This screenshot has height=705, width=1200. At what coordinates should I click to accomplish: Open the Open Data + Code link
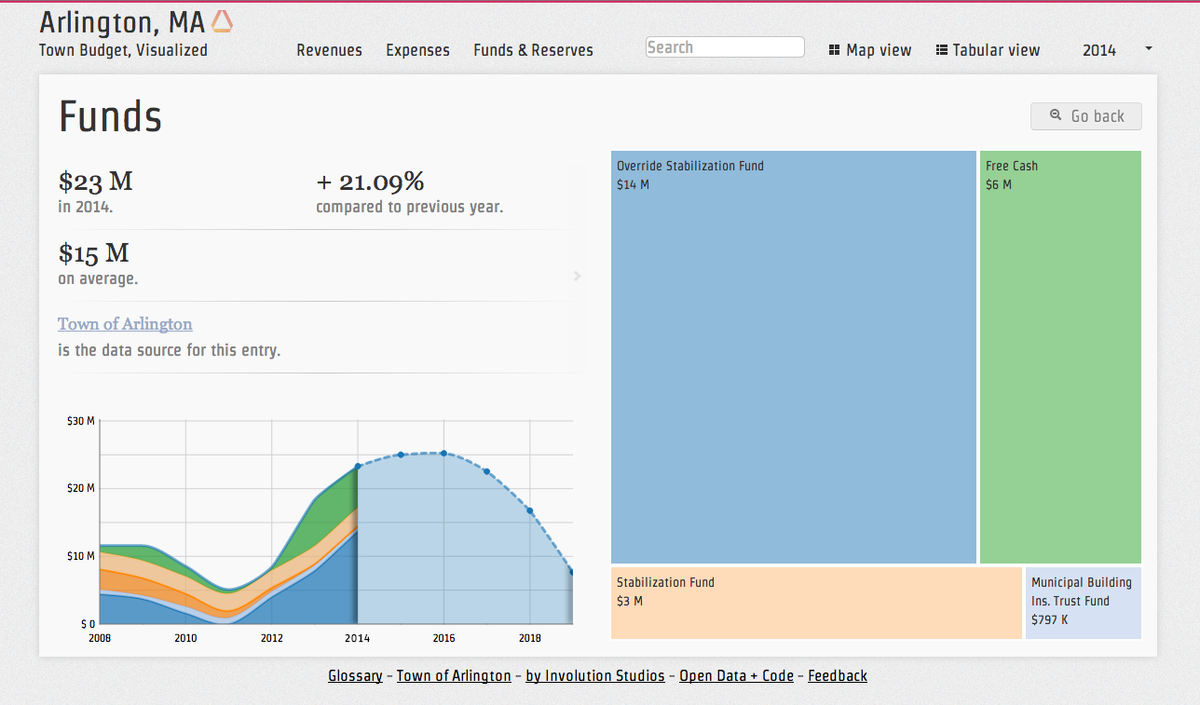tap(736, 676)
